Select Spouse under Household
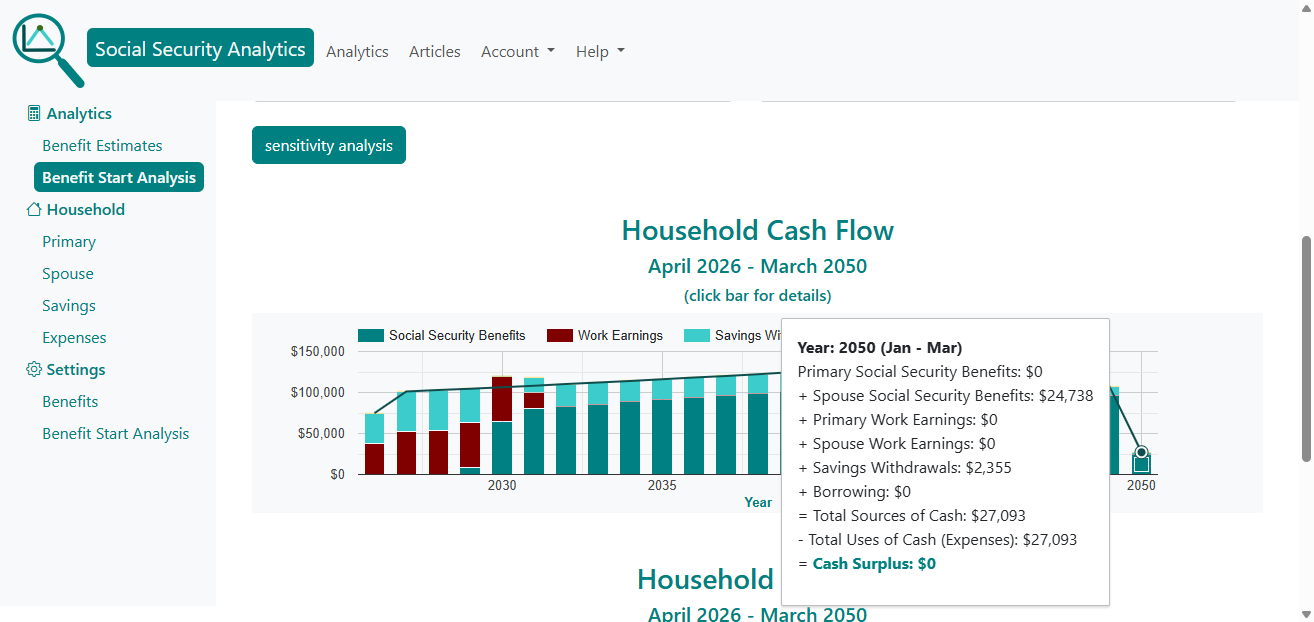This screenshot has width=1314, height=622. click(x=67, y=273)
